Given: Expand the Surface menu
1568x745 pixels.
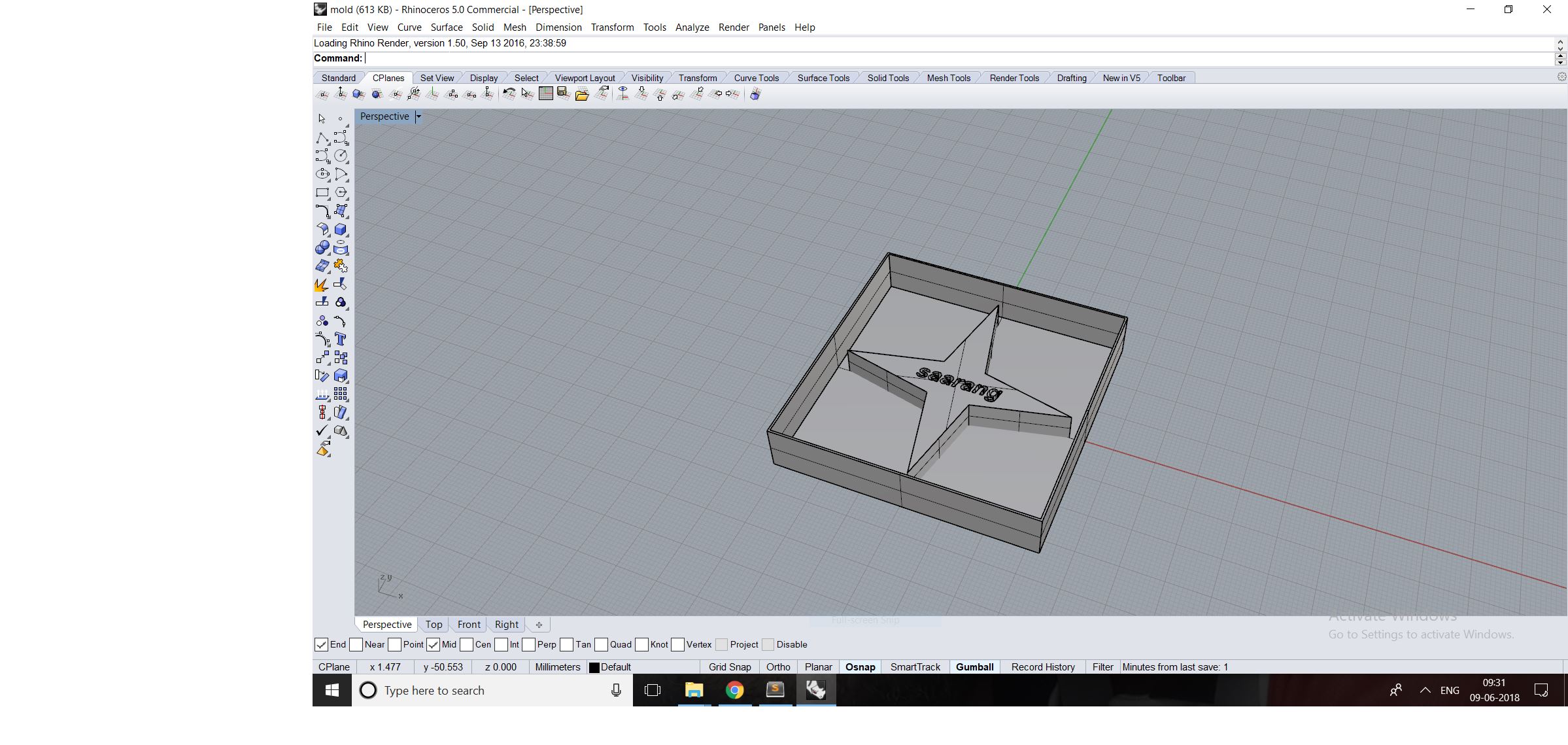Looking at the screenshot, I should [x=447, y=27].
